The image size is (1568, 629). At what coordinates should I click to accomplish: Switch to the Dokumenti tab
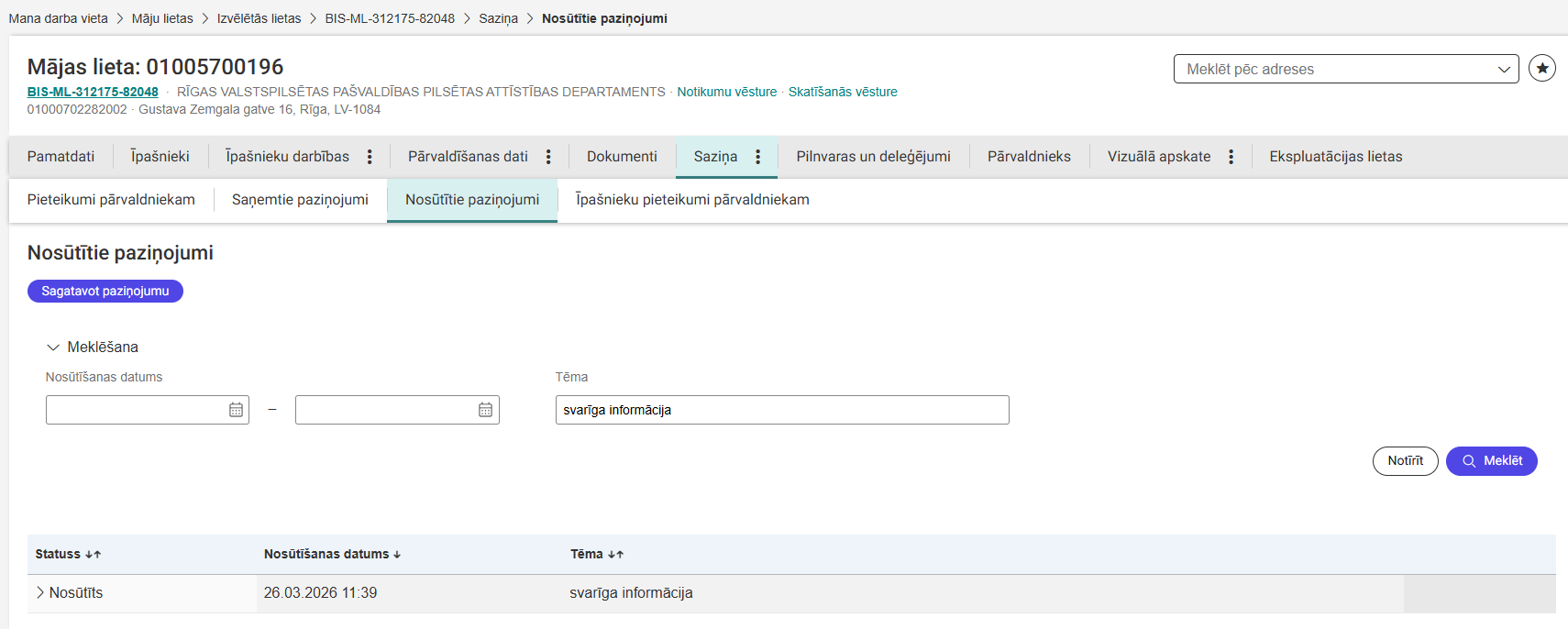622,157
